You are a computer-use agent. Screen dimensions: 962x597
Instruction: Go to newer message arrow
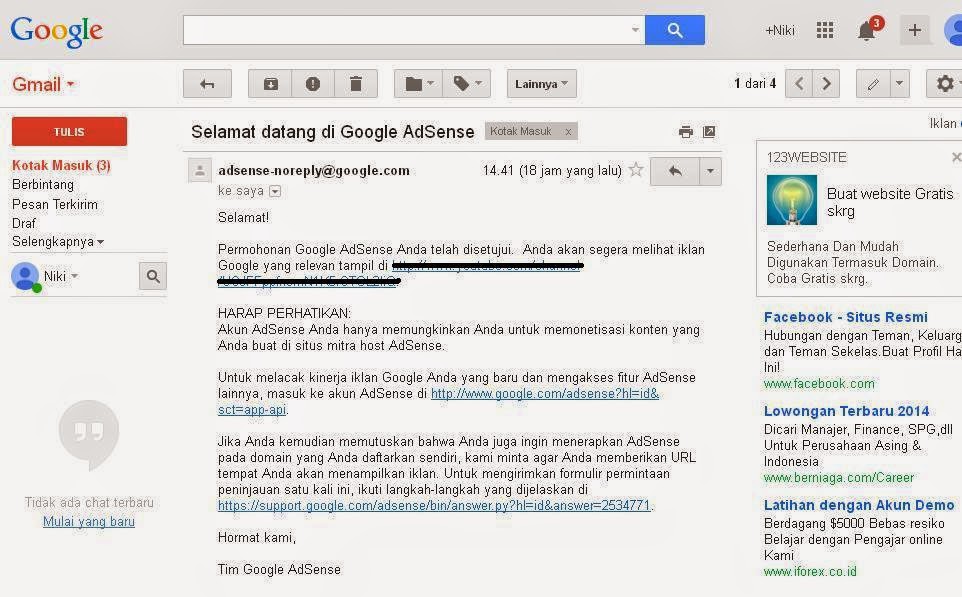point(799,83)
